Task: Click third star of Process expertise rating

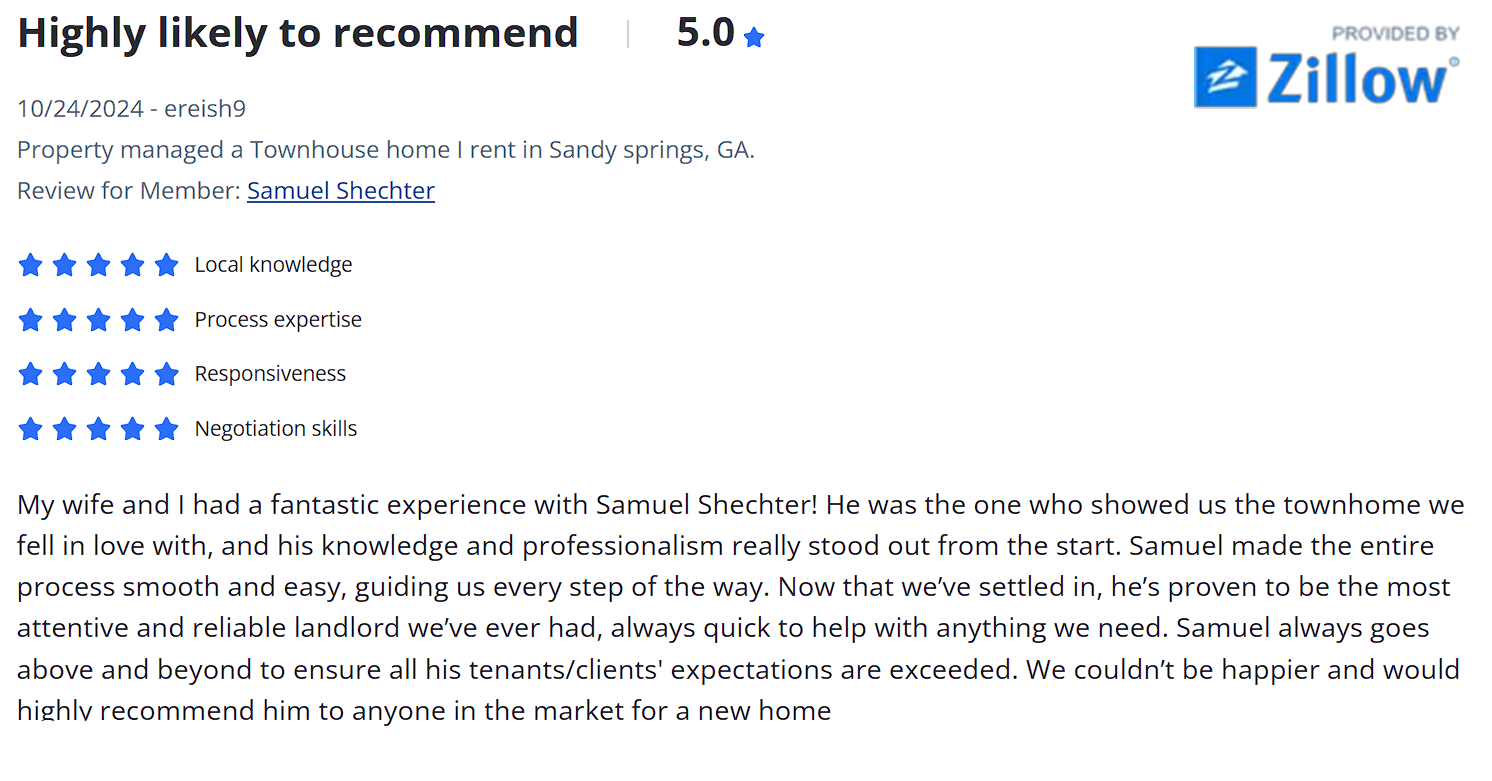Action: [x=98, y=320]
